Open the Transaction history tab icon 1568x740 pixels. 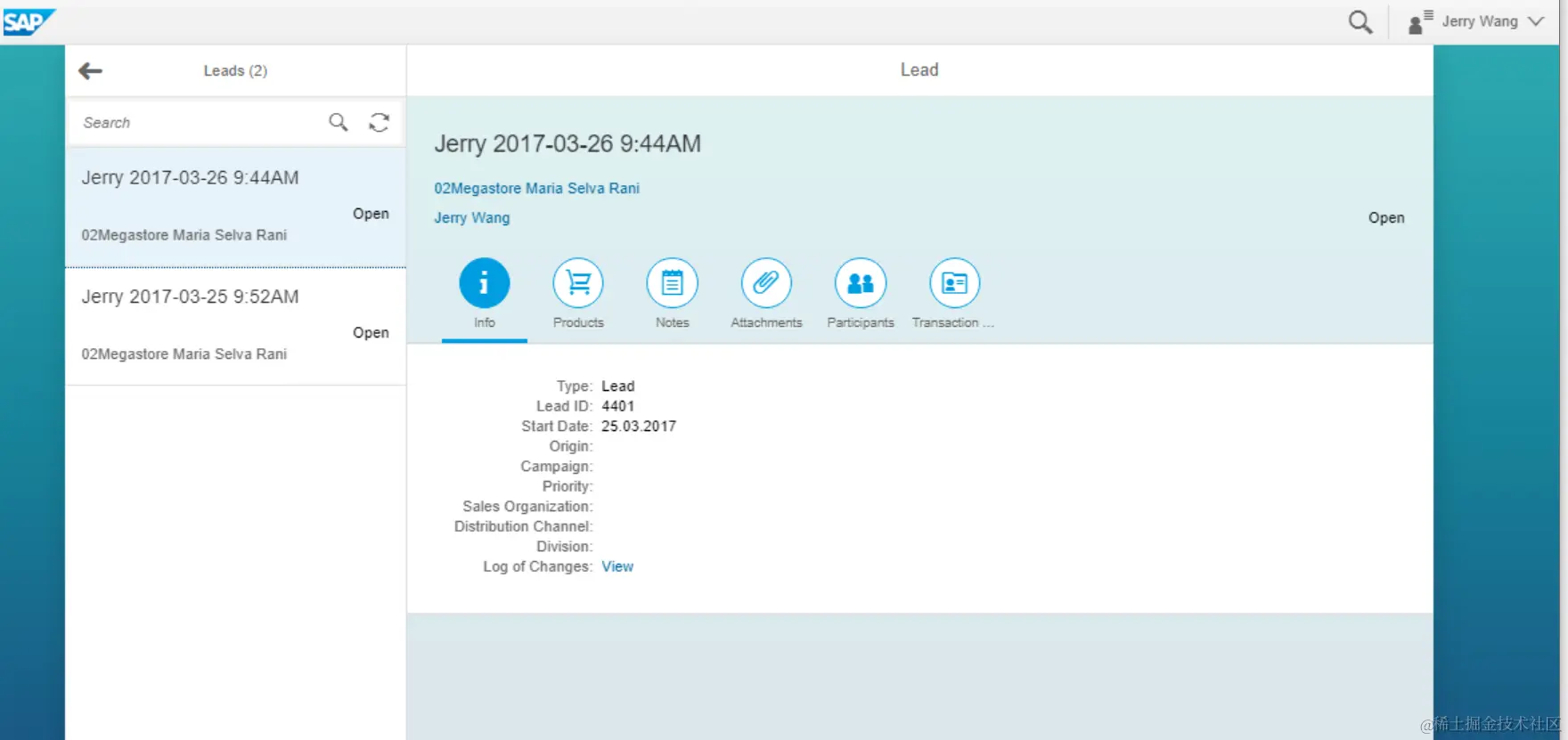pyautogui.click(x=954, y=283)
